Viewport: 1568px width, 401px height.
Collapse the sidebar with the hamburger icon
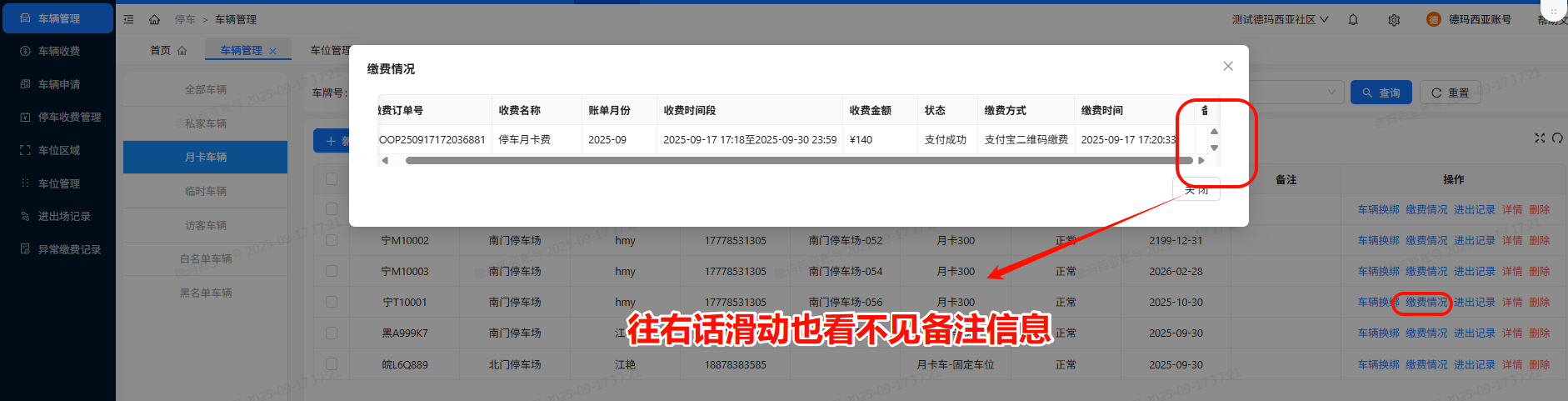click(128, 19)
